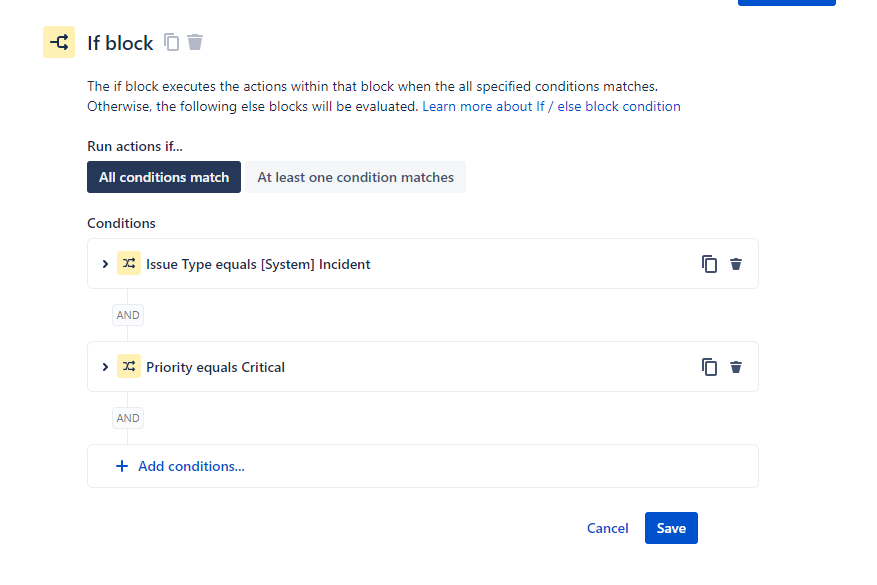Screen dimensions: 877x585
Task: Click the Issue Type condition shuffle icon
Action: 129,264
